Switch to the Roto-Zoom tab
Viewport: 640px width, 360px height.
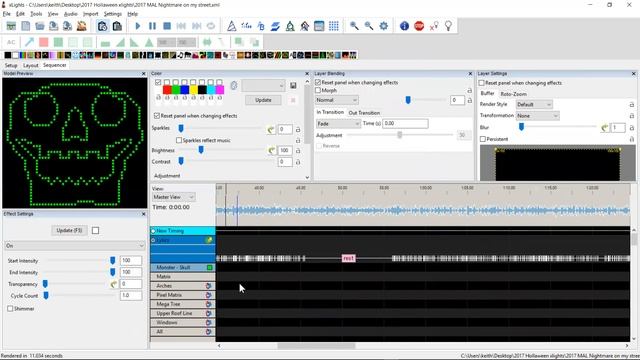coord(513,94)
